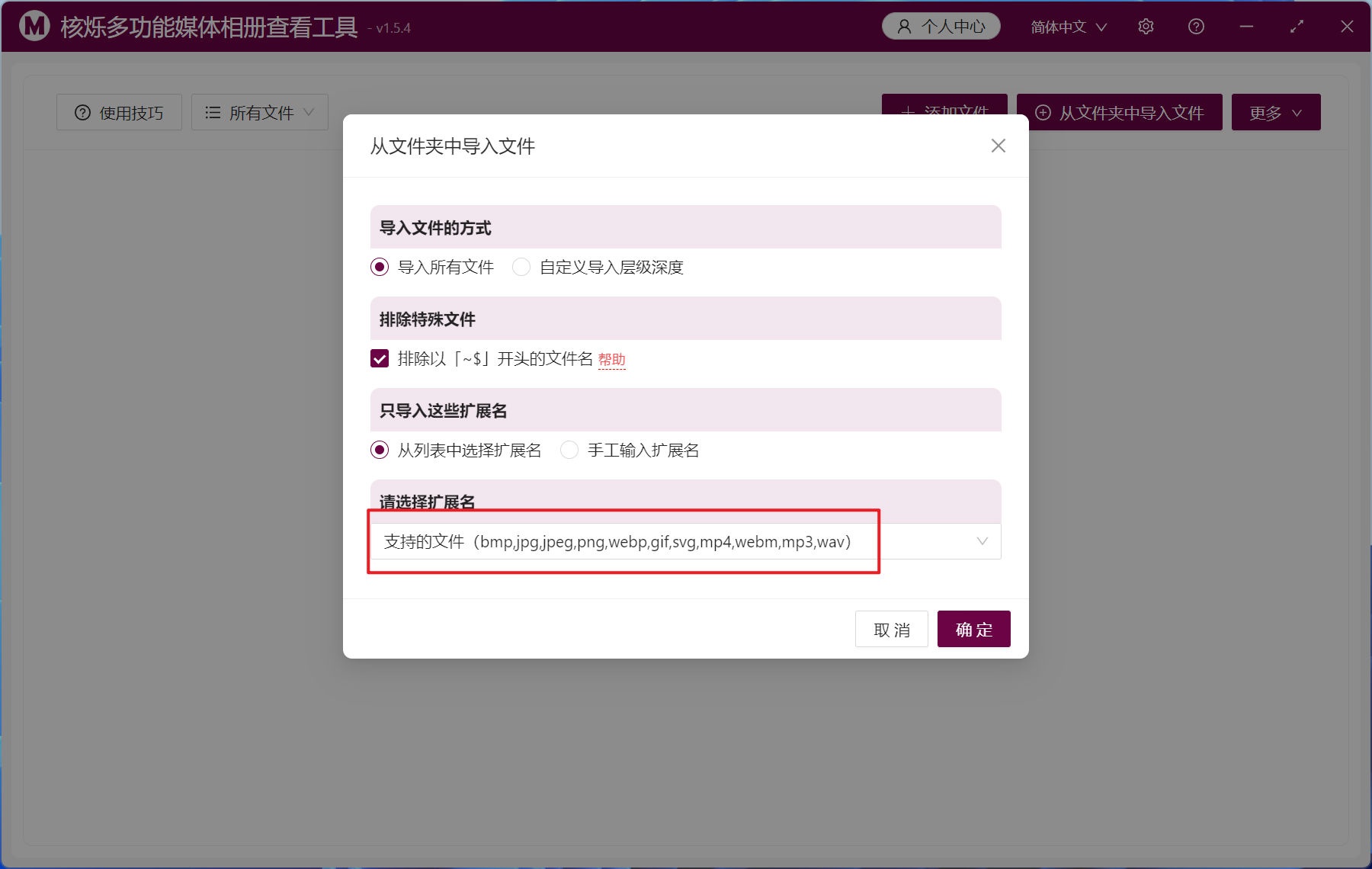Close the application window
The height and width of the screenshot is (869, 1372).
1347,27
